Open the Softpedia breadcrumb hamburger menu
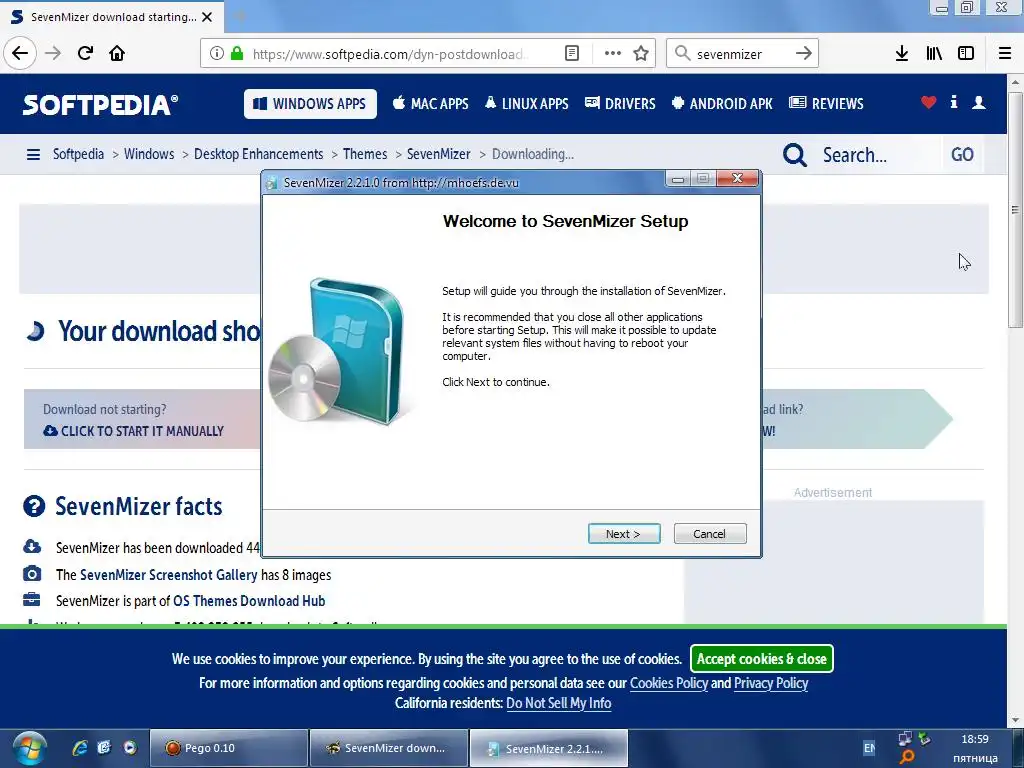 pyautogui.click(x=33, y=155)
